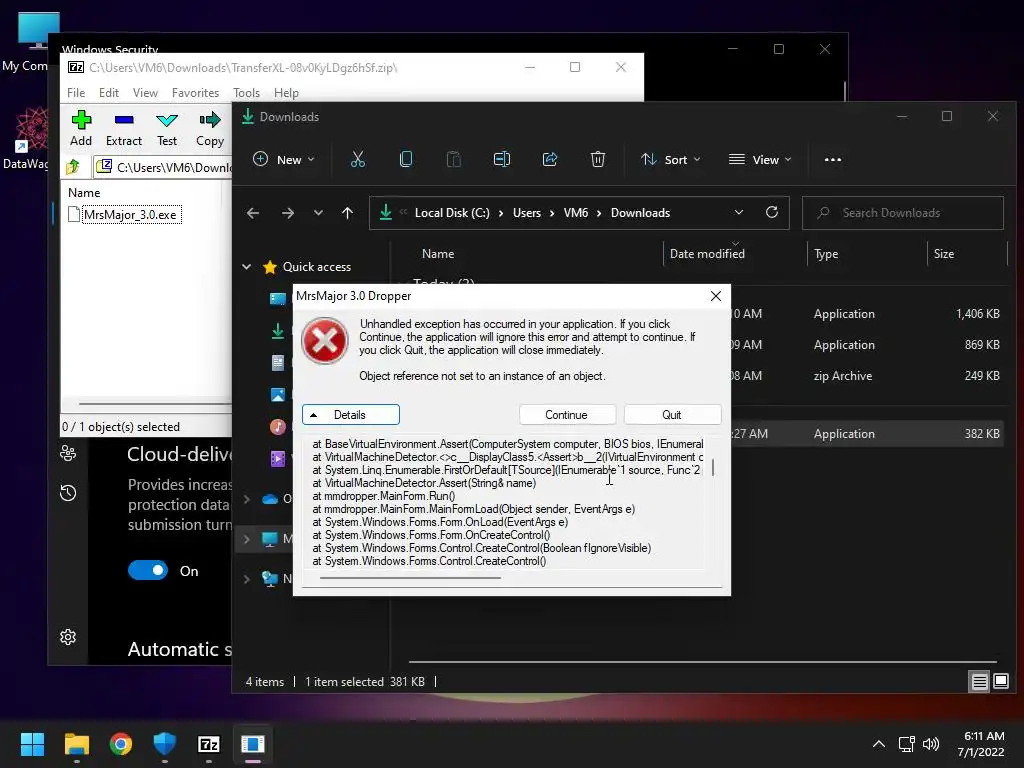Open View menu in 7-Zip
The width and height of the screenshot is (1024, 768).
click(145, 93)
